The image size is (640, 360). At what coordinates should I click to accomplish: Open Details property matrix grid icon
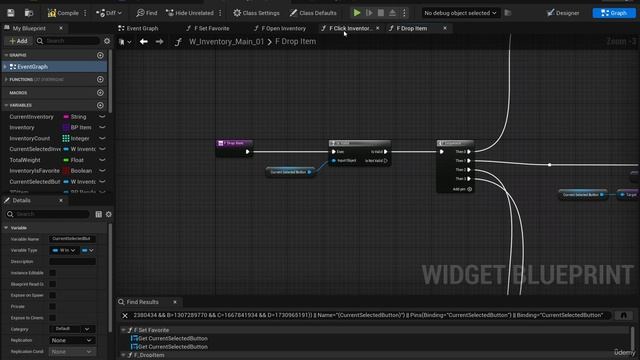(x=99, y=214)
